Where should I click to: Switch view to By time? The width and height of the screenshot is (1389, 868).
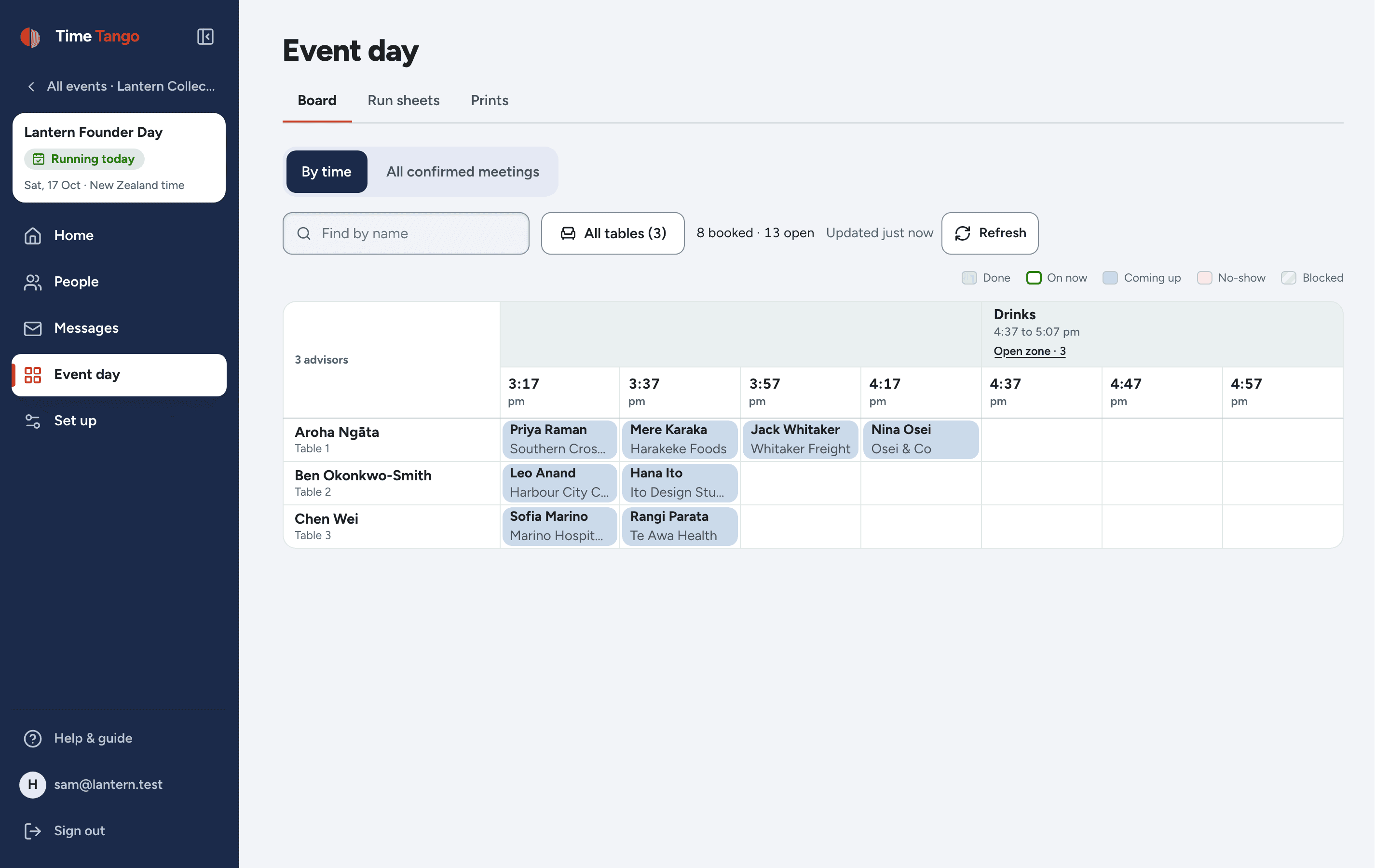point(327,172)
